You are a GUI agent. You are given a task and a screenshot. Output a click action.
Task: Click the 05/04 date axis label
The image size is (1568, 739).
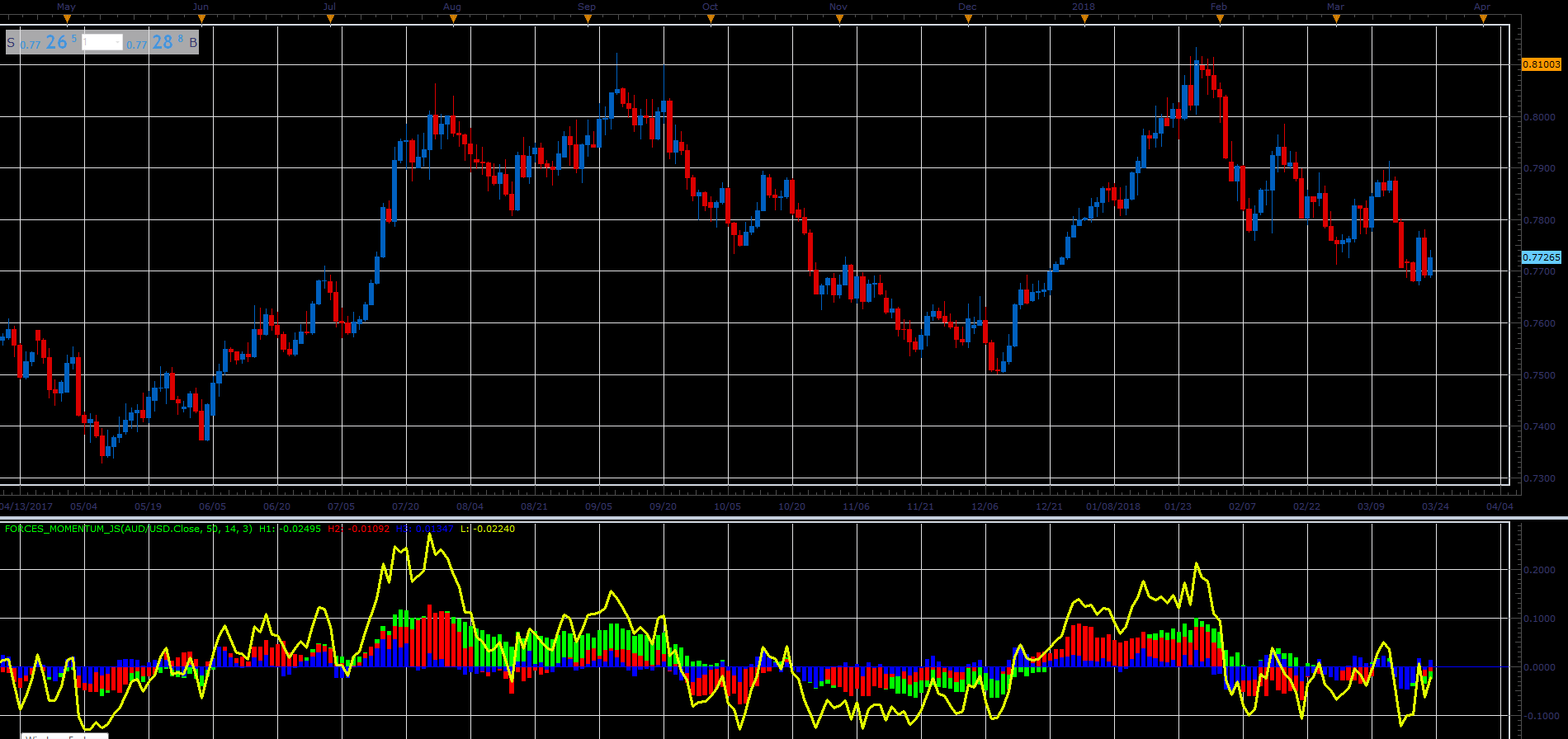[84, 506]
